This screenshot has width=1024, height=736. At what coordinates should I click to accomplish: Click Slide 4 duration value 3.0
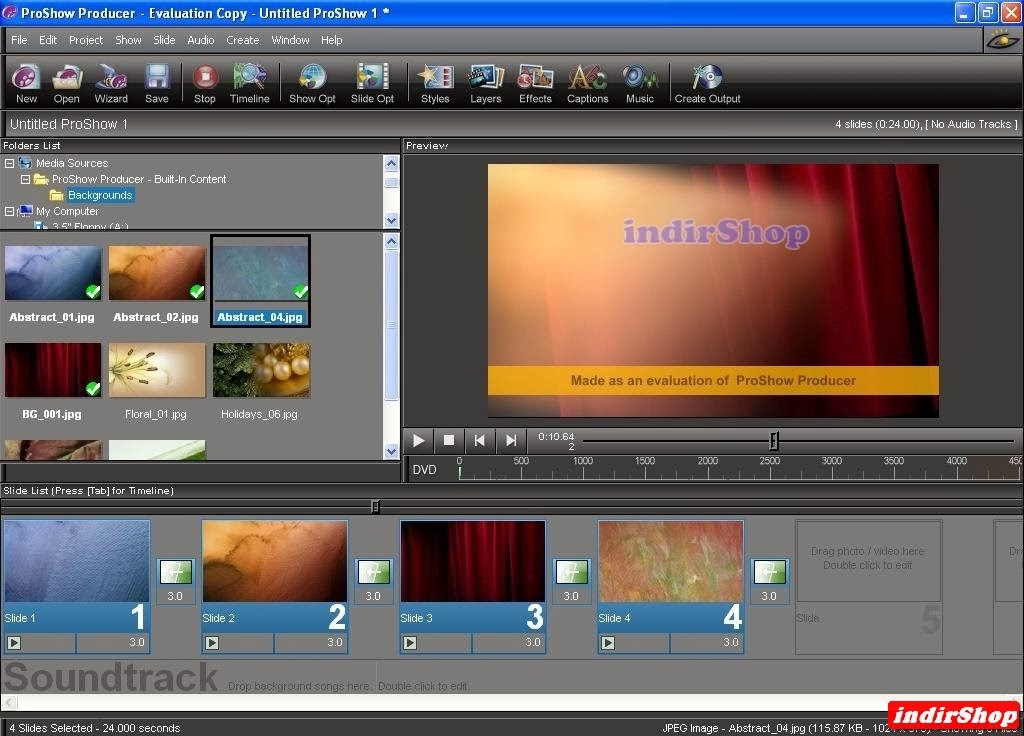click(x=731, y=643)
